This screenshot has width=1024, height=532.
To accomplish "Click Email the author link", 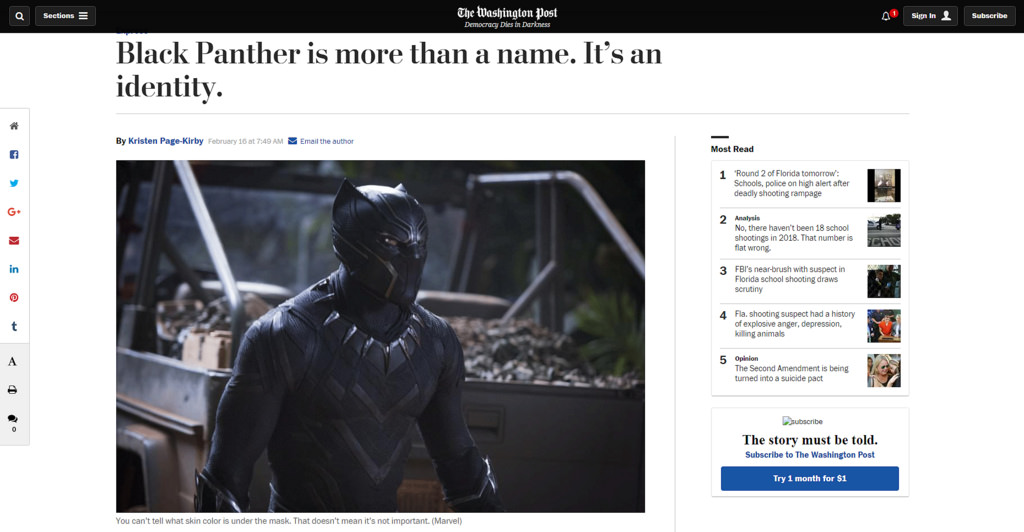I will tap(327, 141).
